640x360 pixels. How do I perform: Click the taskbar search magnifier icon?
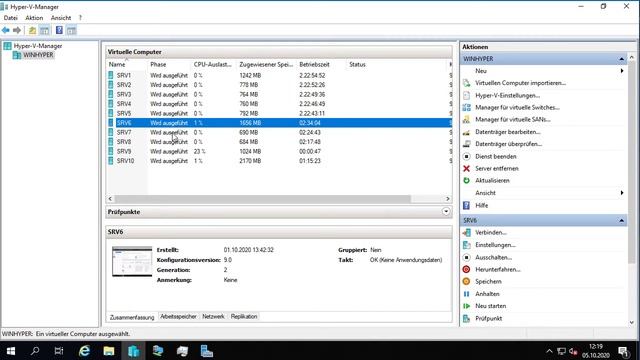pyautogui.click(x=35, y=351)
